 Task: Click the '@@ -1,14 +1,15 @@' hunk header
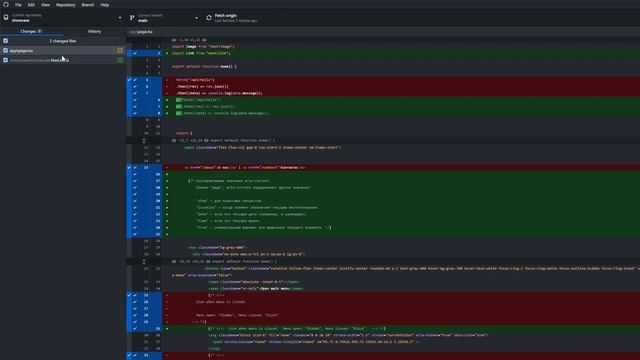tap(189, 40)
